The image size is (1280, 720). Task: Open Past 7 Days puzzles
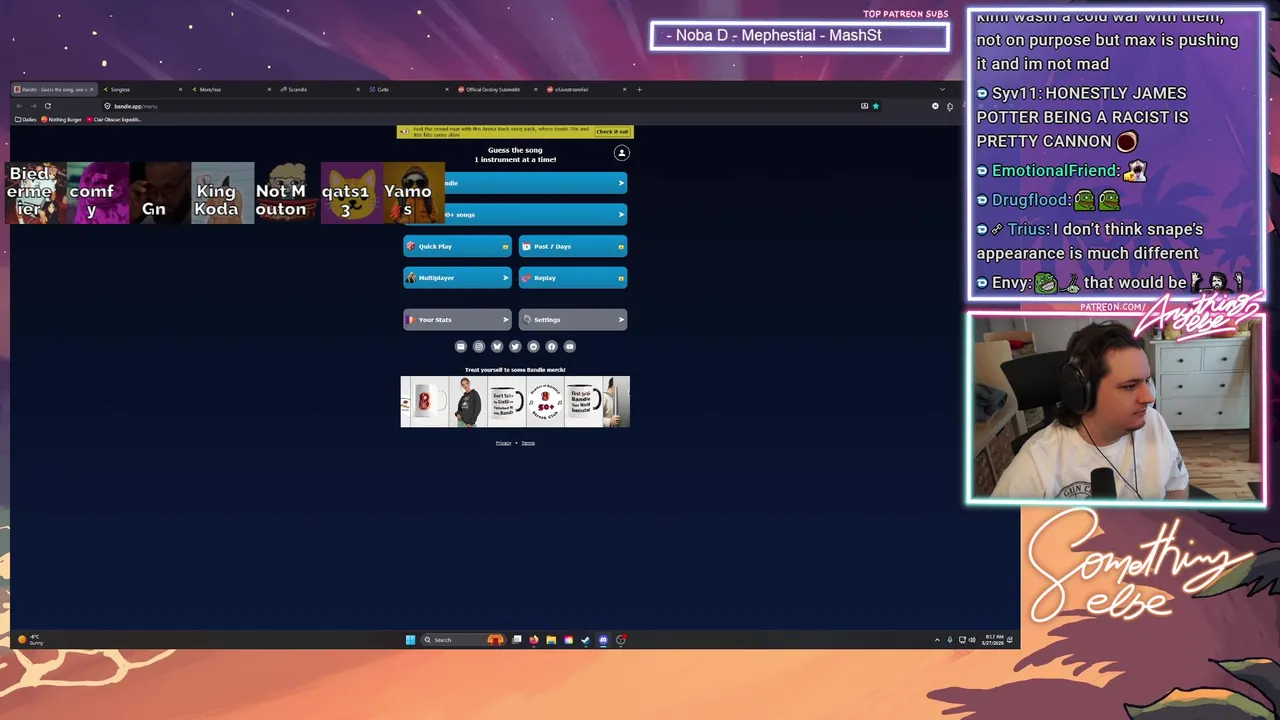point(573,246)
